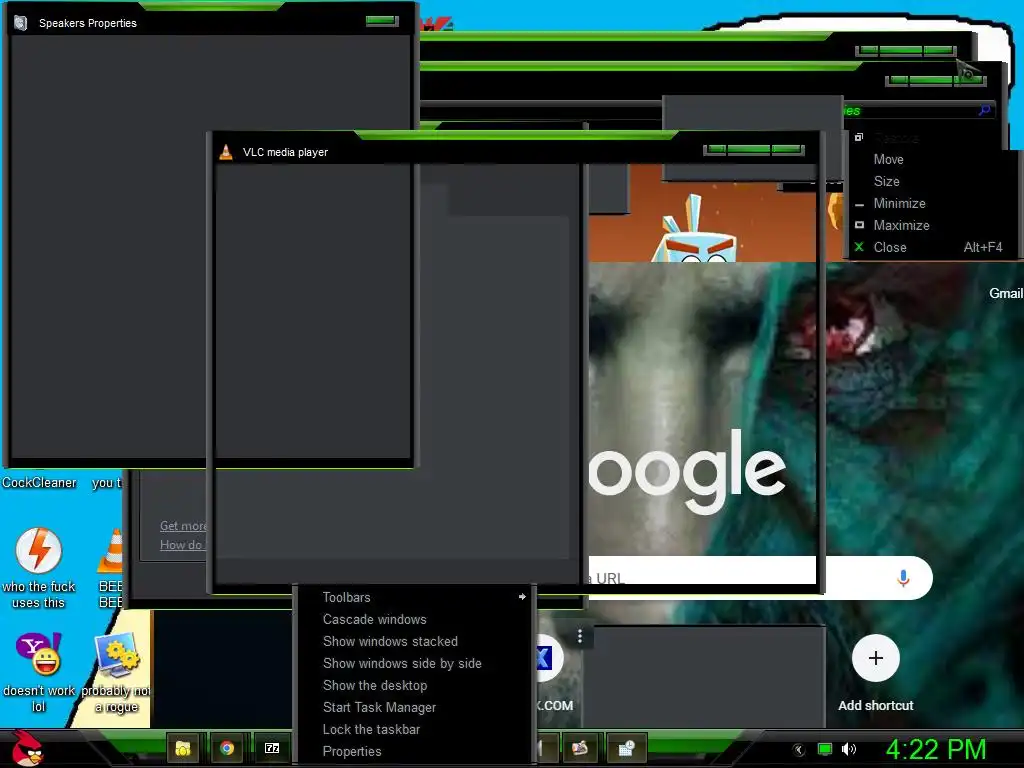Image resolution: width=1024 pixels, height=768 pixels.
Task: Select Cascade windows
Action: [x=416, y=619]
